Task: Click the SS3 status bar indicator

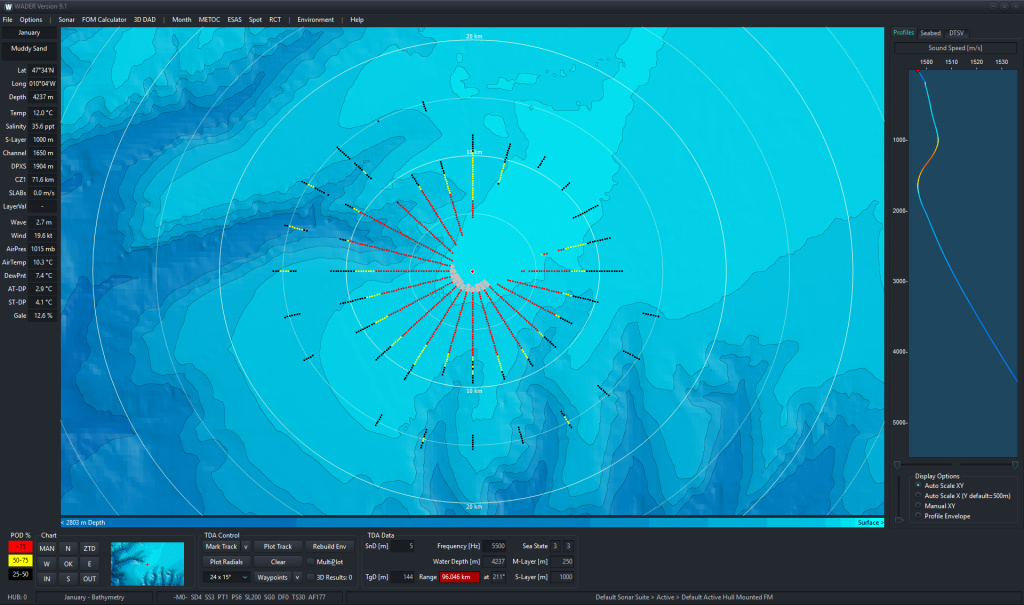Action: tap(209, 595)
